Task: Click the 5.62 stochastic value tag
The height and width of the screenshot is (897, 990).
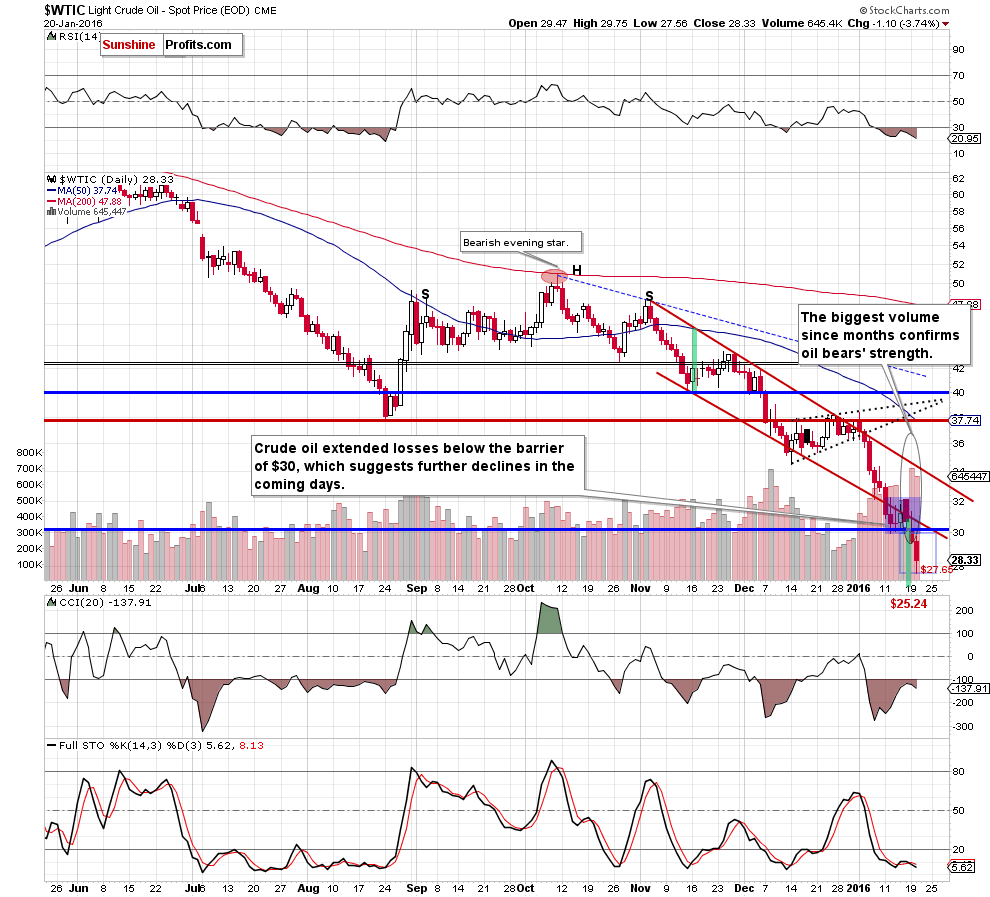Action: click(962, 867)
